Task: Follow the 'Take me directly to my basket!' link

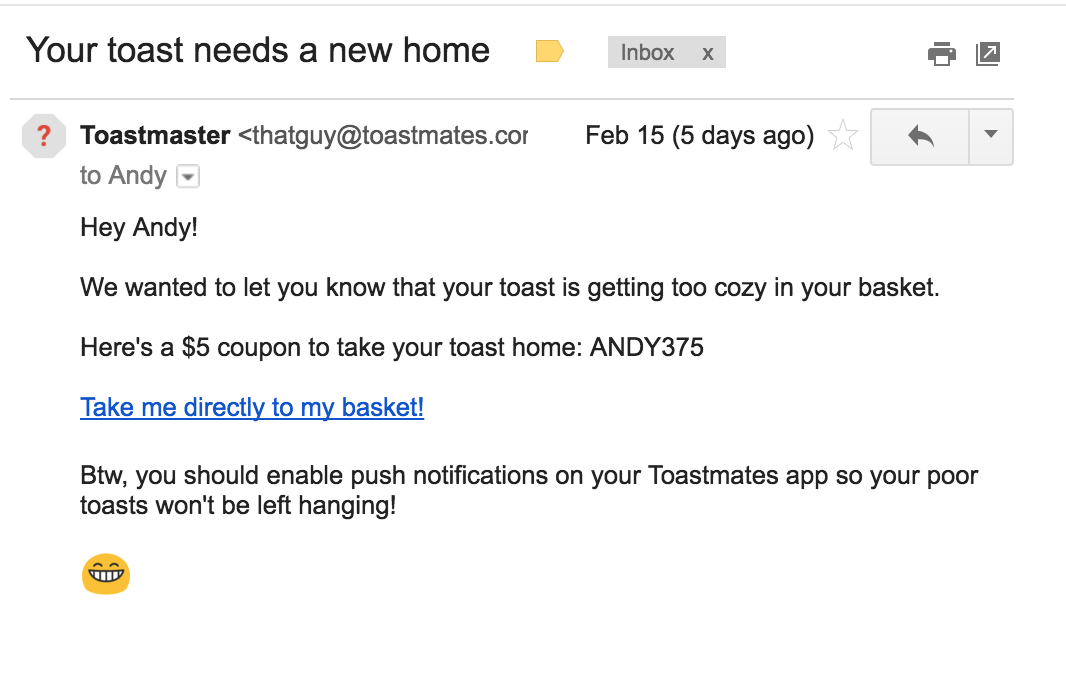Action: tap(251, 407)
